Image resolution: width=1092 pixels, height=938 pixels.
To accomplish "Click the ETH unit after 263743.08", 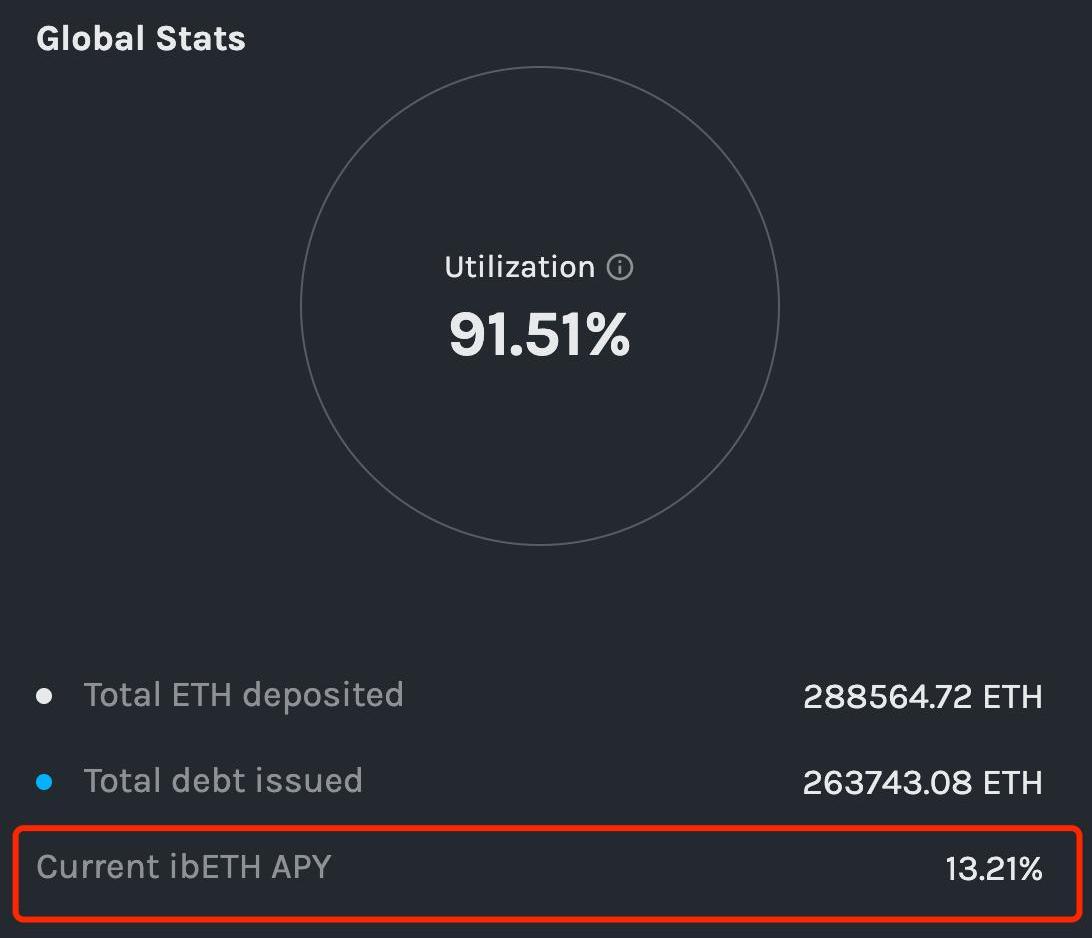I will click(1013, 782).
